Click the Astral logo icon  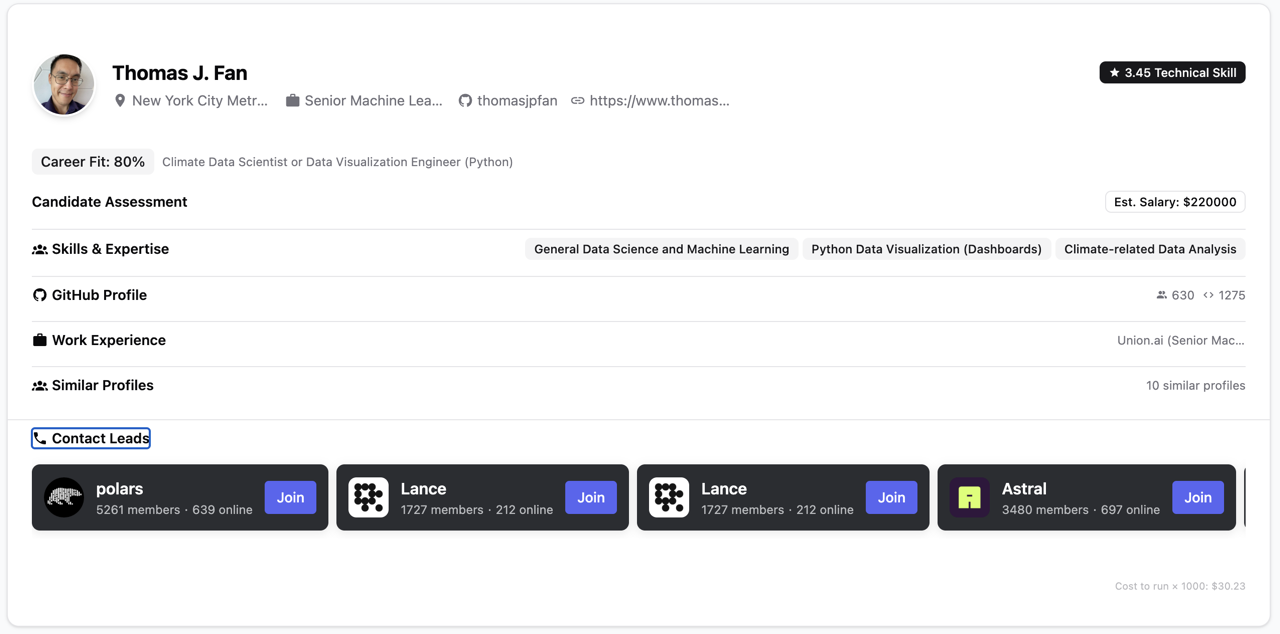[970, 497]
